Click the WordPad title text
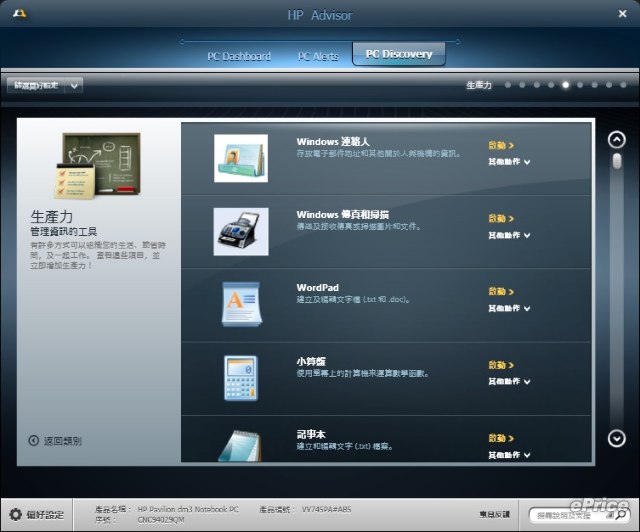640x532 pixels. (318, 287)
